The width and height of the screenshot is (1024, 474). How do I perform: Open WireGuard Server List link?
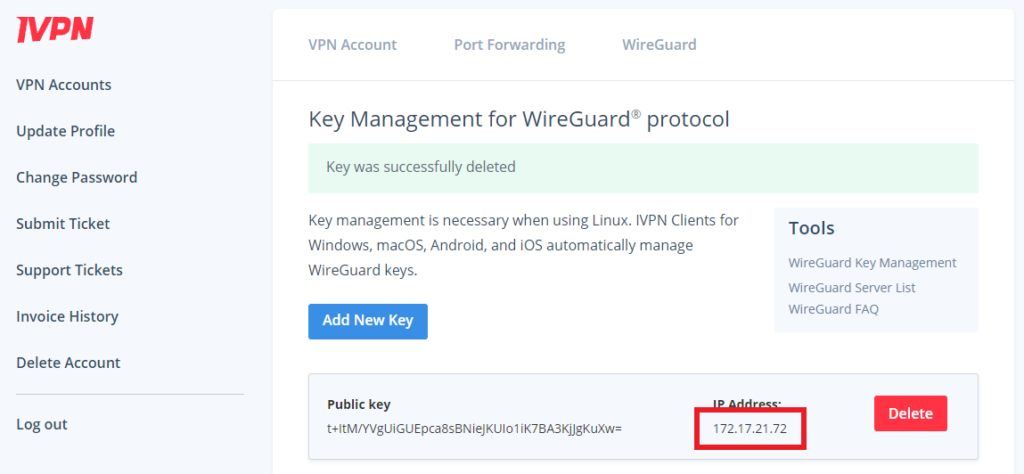pos(852,288)
